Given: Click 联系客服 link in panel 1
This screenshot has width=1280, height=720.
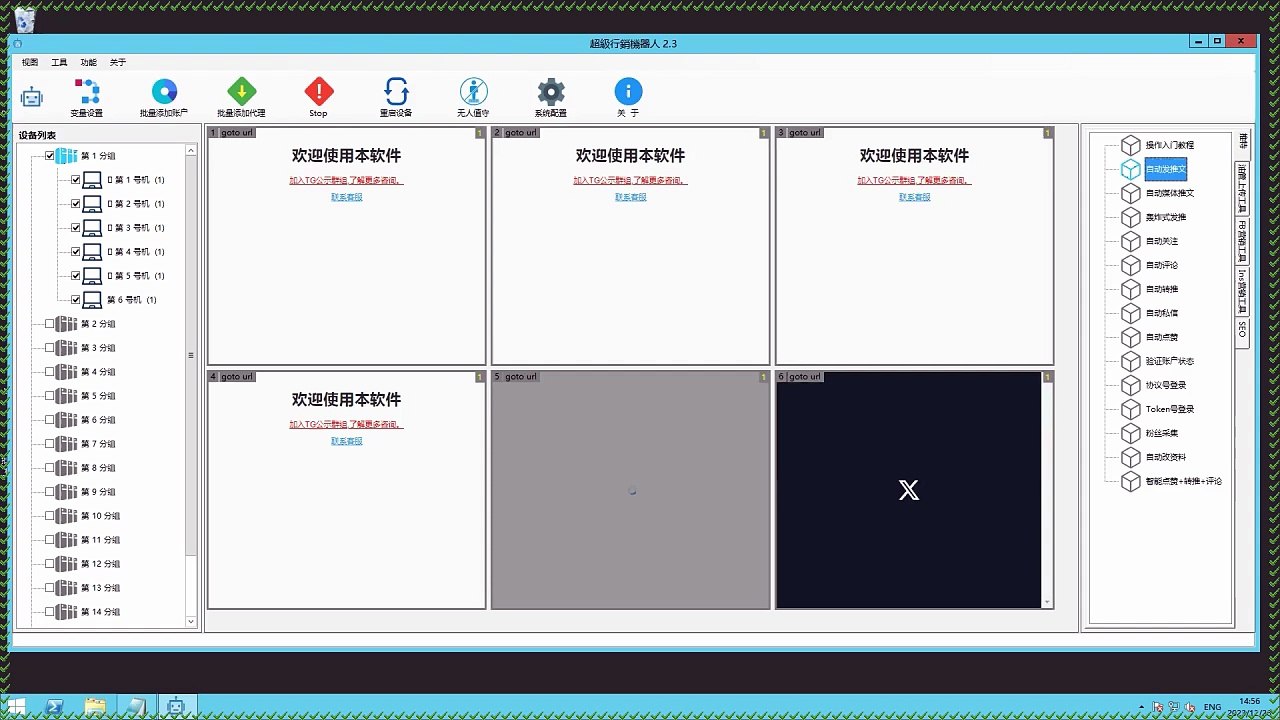Looking at the screenshot, I should coord(347,197).
